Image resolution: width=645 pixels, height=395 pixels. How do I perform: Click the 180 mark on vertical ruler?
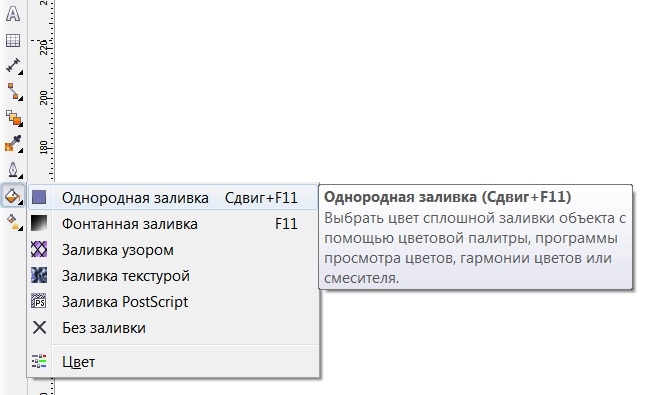point(44,147)
